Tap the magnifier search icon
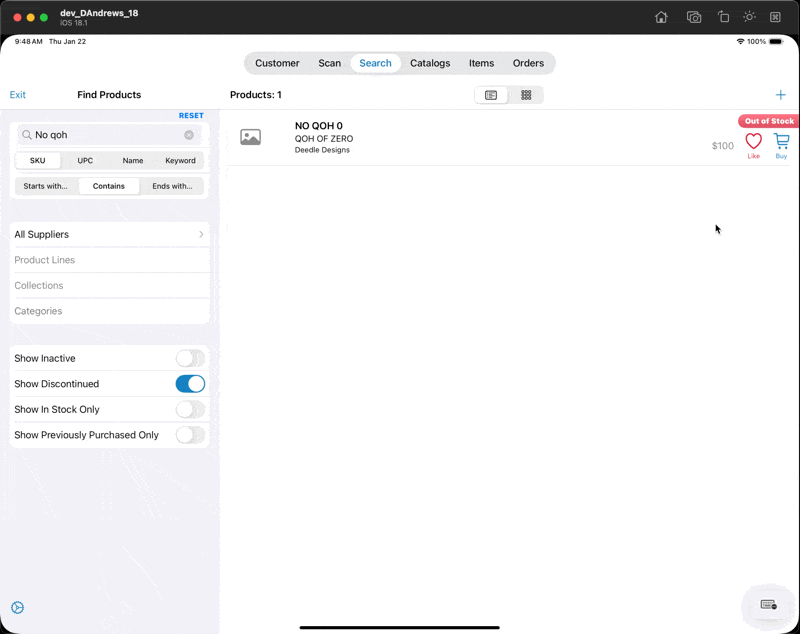 coord(27,135)
